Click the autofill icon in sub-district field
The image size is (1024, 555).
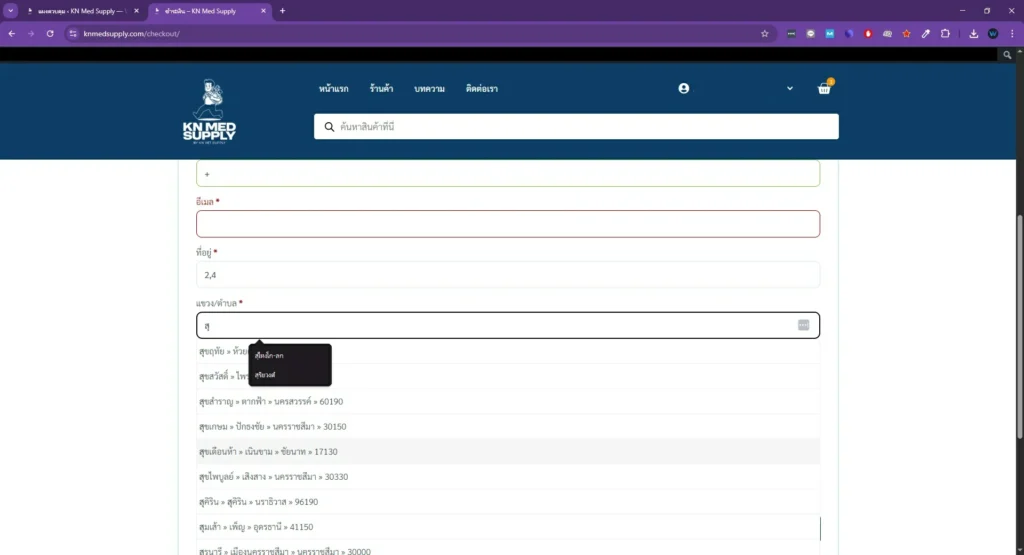coord(803,325)
